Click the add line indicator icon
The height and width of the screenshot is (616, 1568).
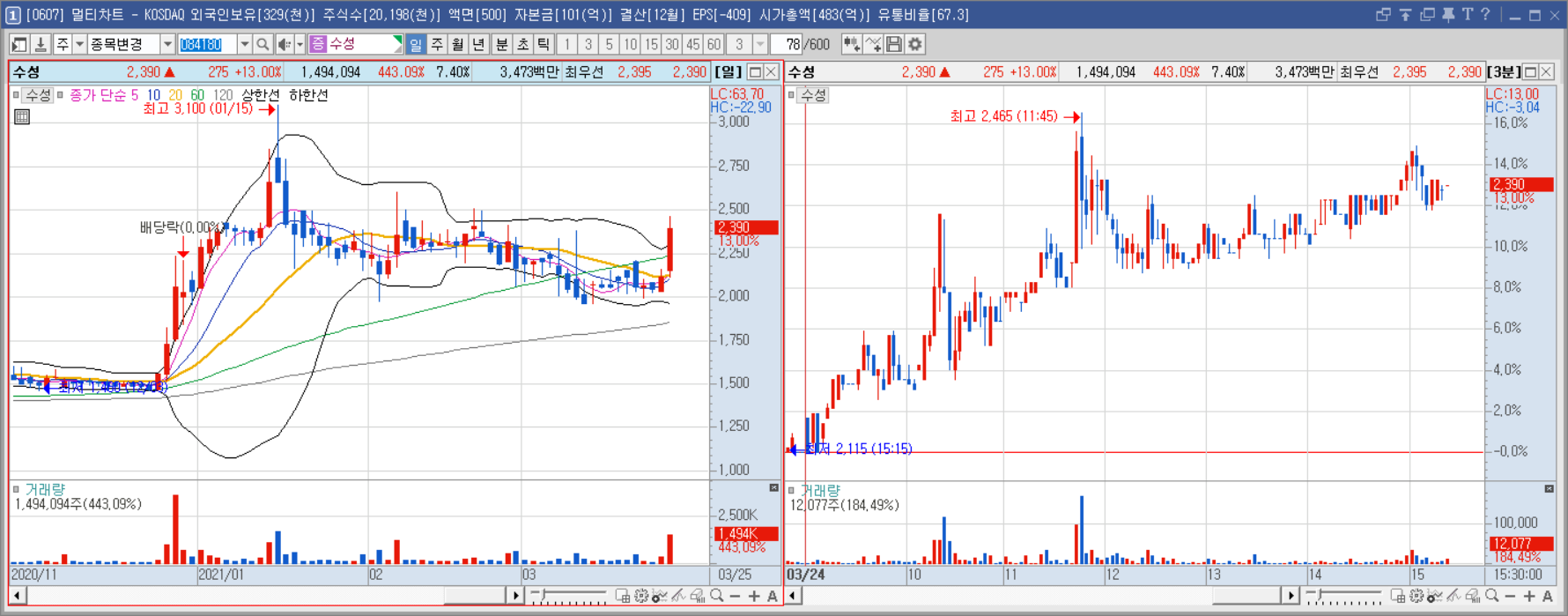pos(873,44)
